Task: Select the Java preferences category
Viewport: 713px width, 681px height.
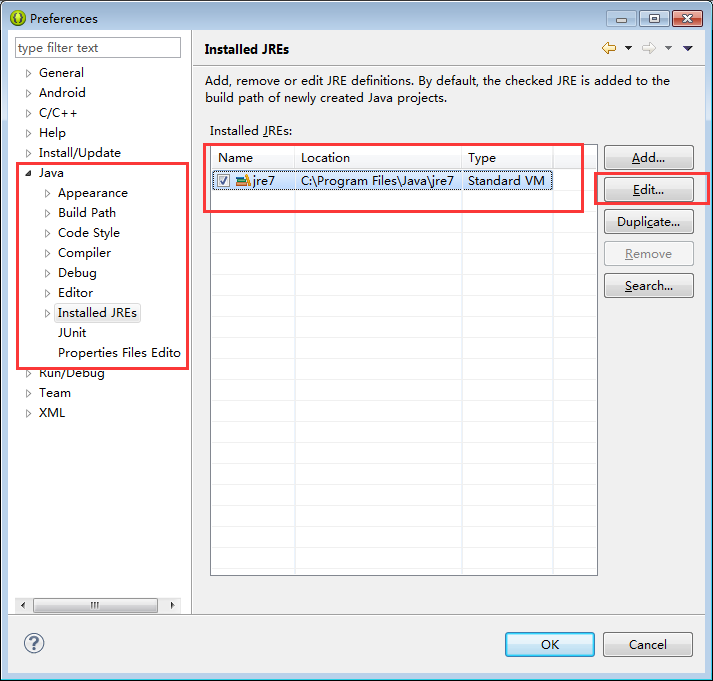Action: coord(51,173)
